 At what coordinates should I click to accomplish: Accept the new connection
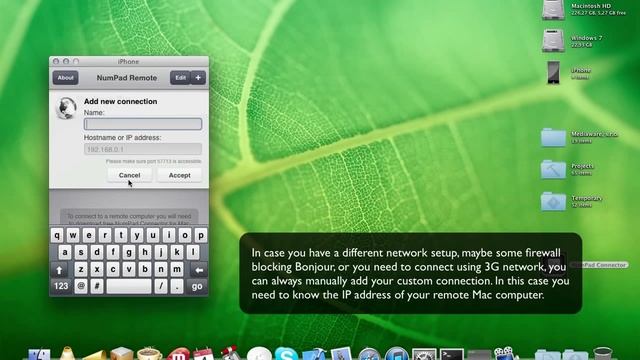pos(179,175)
